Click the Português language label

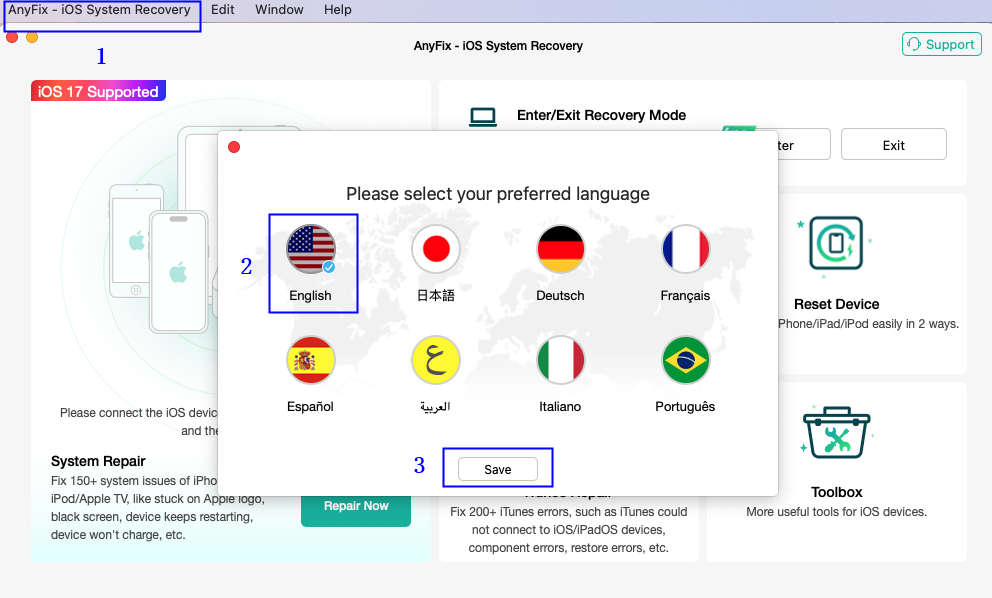(x=685, y=406)
